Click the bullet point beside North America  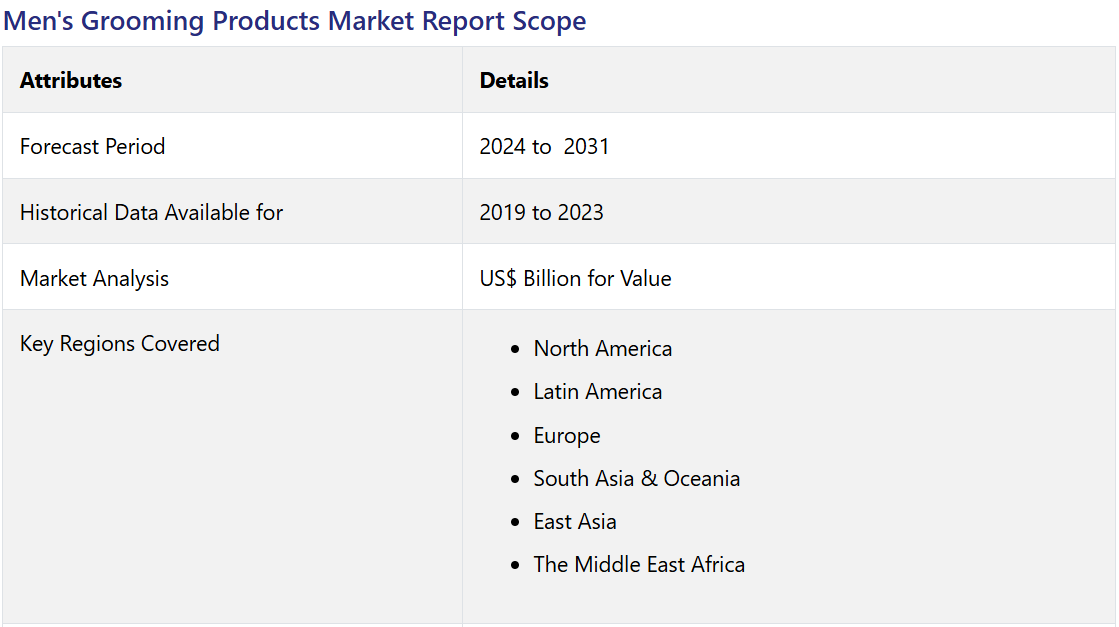point(515,350)
